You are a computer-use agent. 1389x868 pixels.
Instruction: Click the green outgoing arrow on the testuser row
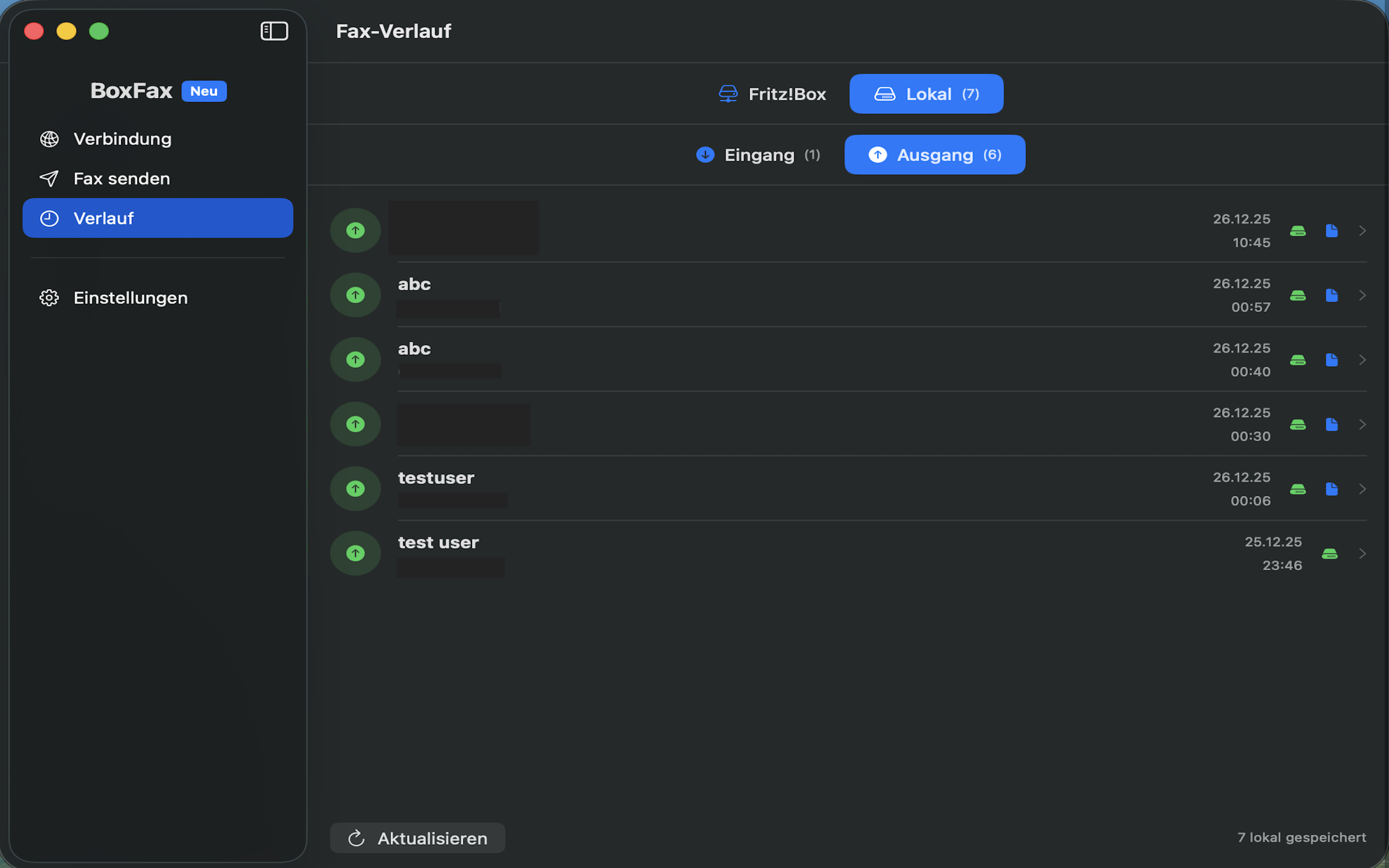coord(355,489)
